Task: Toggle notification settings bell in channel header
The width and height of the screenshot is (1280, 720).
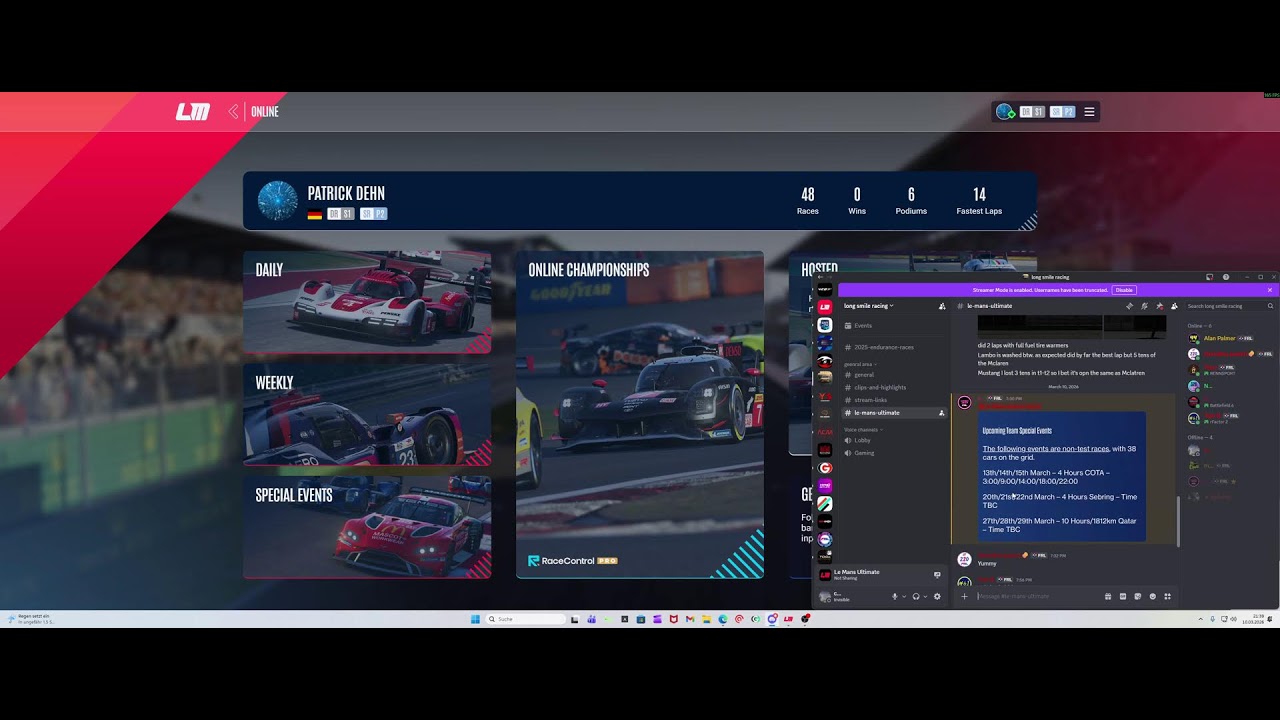Action: tap(1144, 306)
